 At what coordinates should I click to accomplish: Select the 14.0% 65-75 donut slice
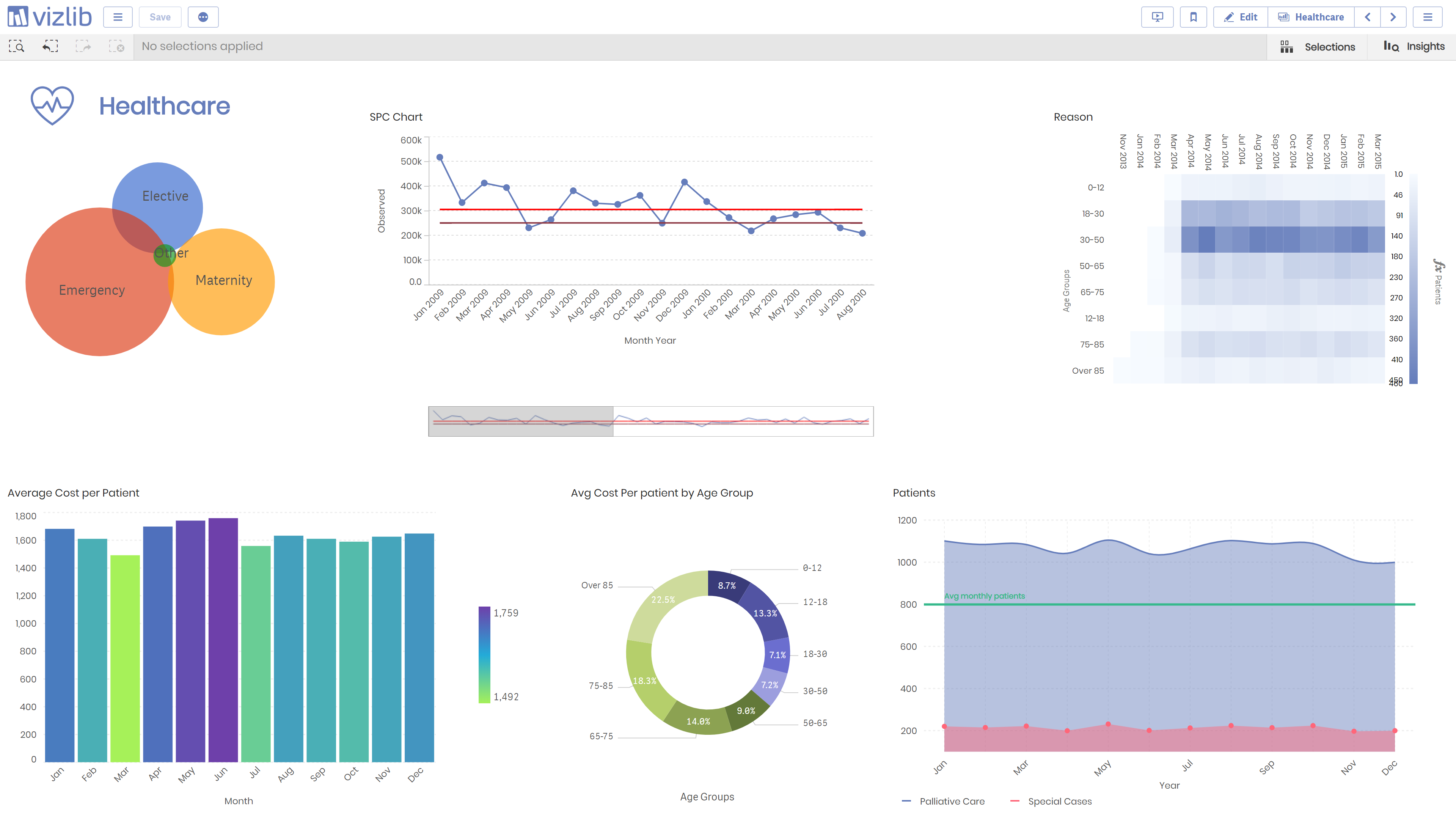(698, 721)
